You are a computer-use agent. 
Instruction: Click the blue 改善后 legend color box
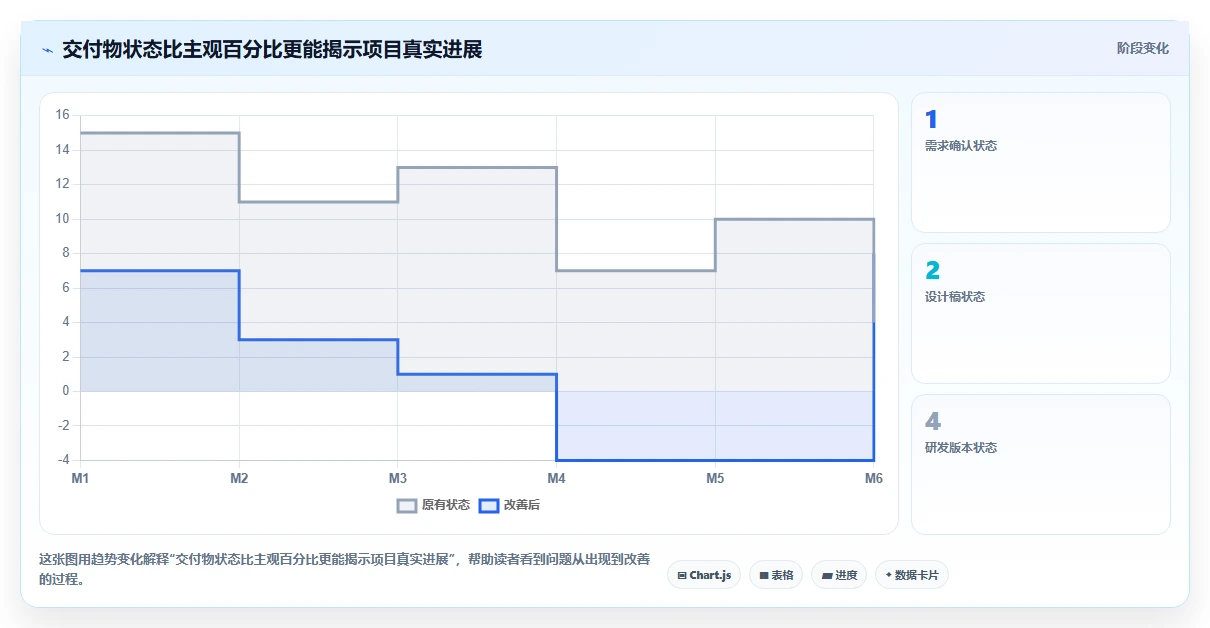(489, 506)
